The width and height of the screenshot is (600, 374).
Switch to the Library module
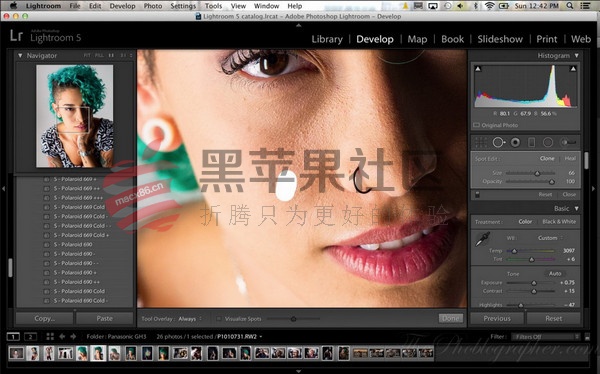pyautogui.click(x=327, y=39)
